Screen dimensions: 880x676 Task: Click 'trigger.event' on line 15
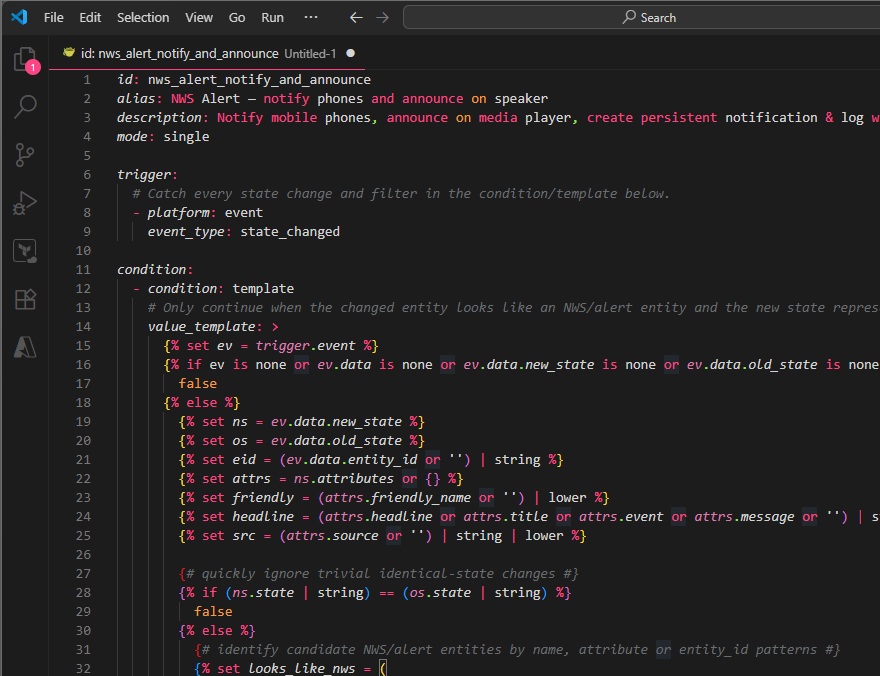pos(305,346)
